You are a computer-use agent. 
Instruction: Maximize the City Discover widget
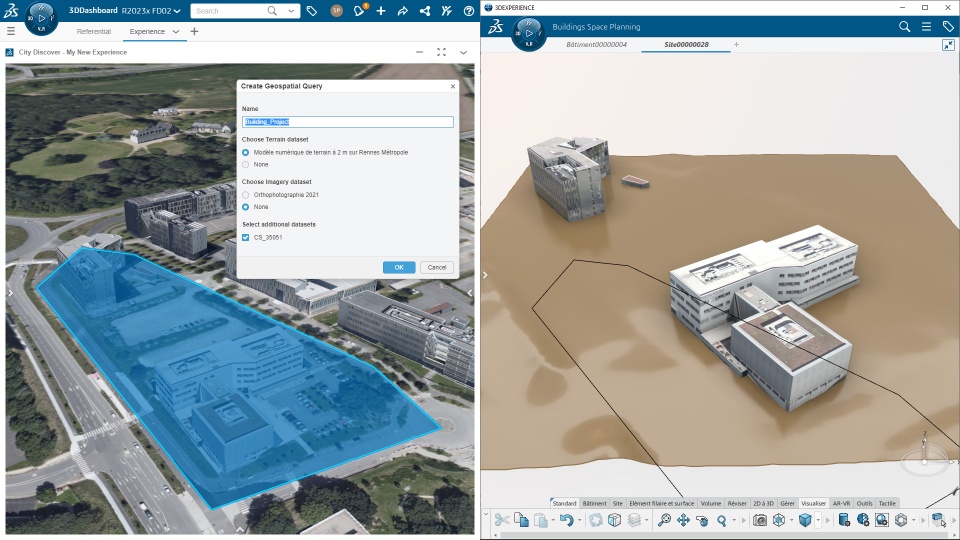pos(441,52)
